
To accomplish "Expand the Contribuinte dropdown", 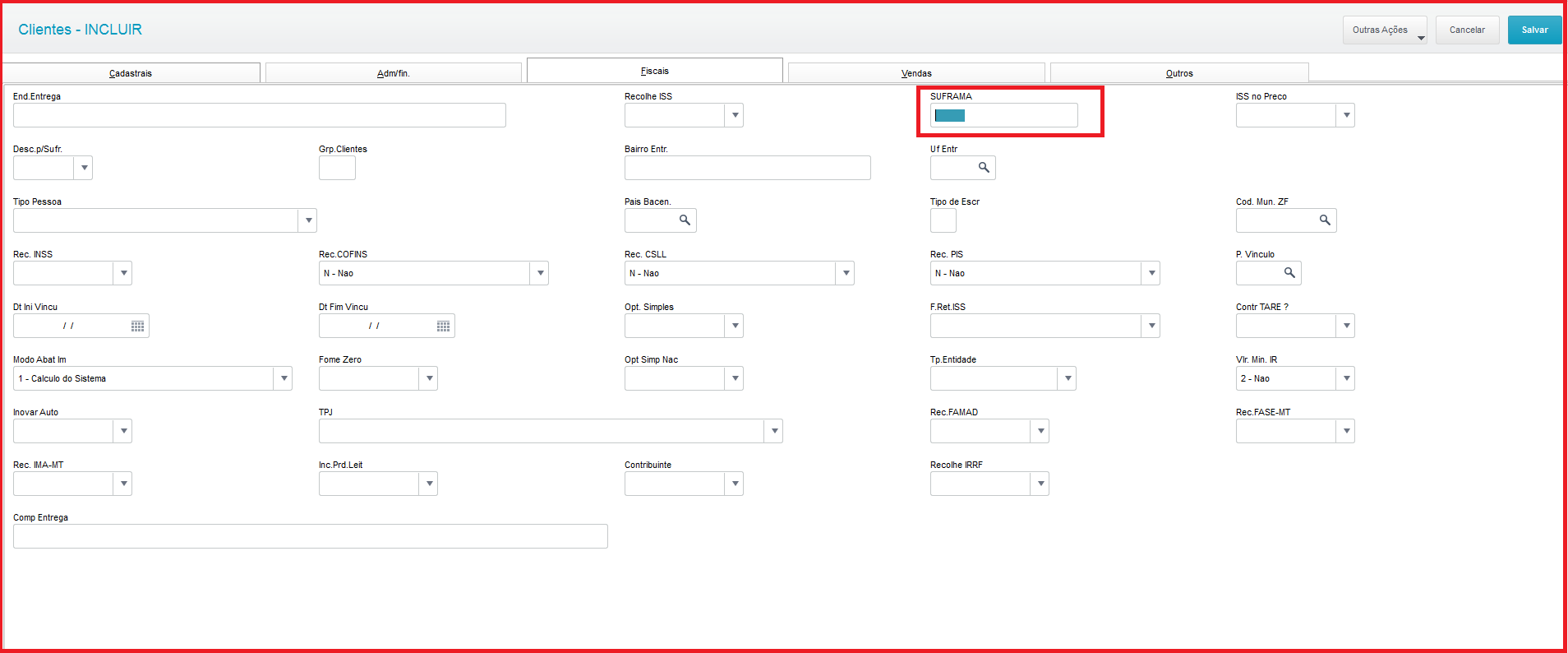I will click(735, 484).
